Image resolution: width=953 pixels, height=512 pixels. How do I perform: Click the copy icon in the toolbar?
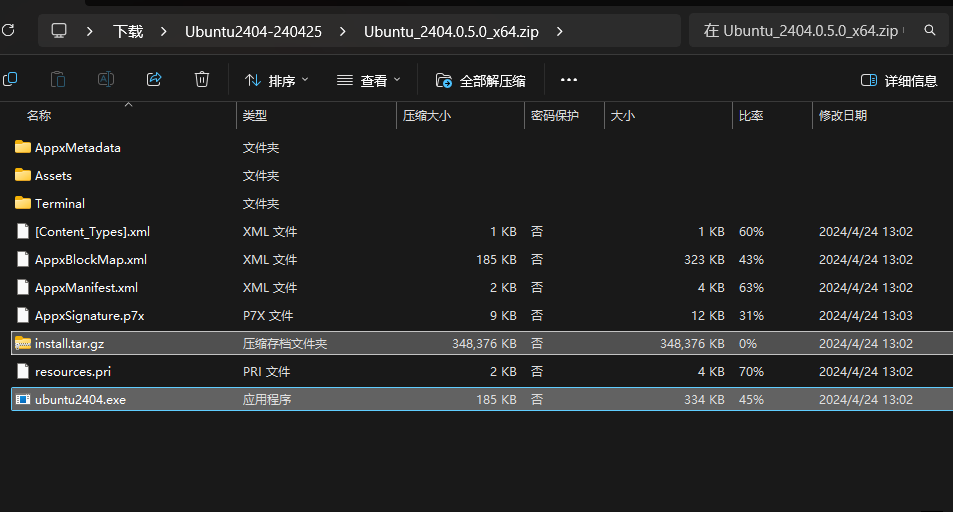point(10,80)
